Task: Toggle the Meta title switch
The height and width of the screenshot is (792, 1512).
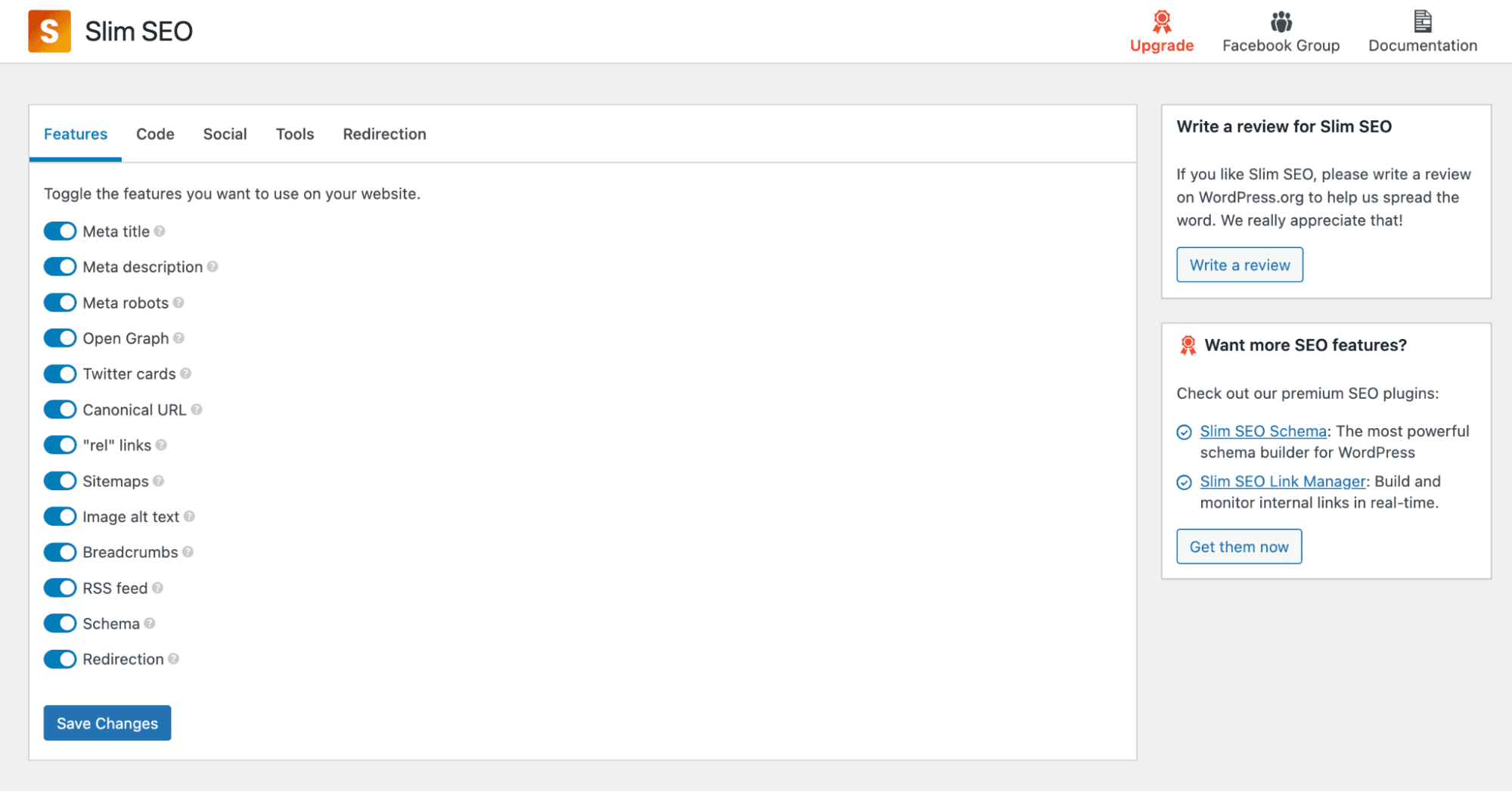Action: click(60, 231)
